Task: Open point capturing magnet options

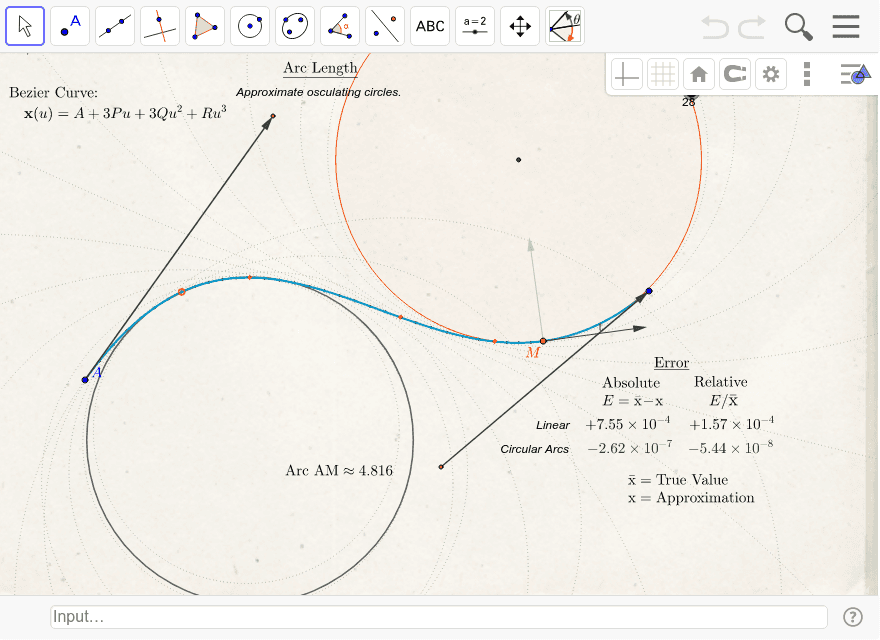Action: pyautogui.click(x=735, y=74)
